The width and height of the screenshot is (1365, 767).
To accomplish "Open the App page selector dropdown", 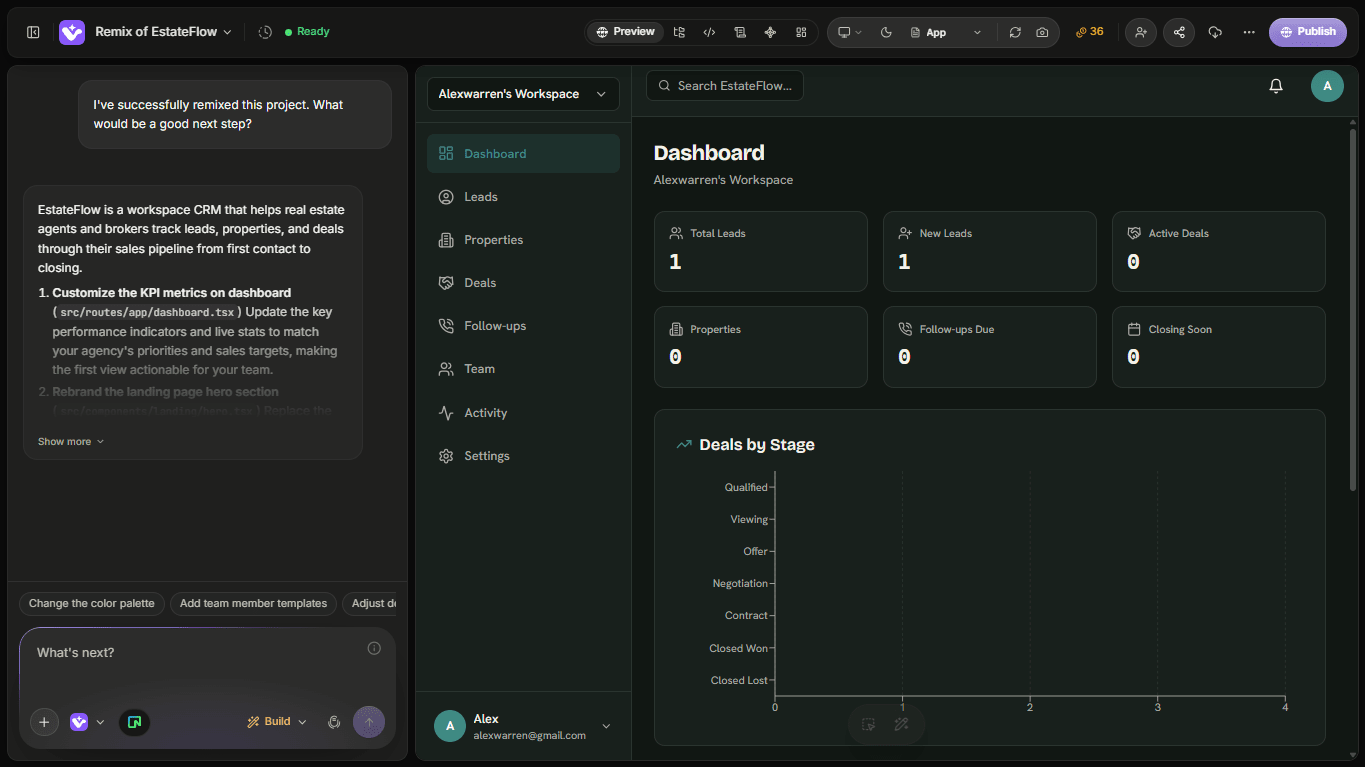I will click(x=946, y=32).
